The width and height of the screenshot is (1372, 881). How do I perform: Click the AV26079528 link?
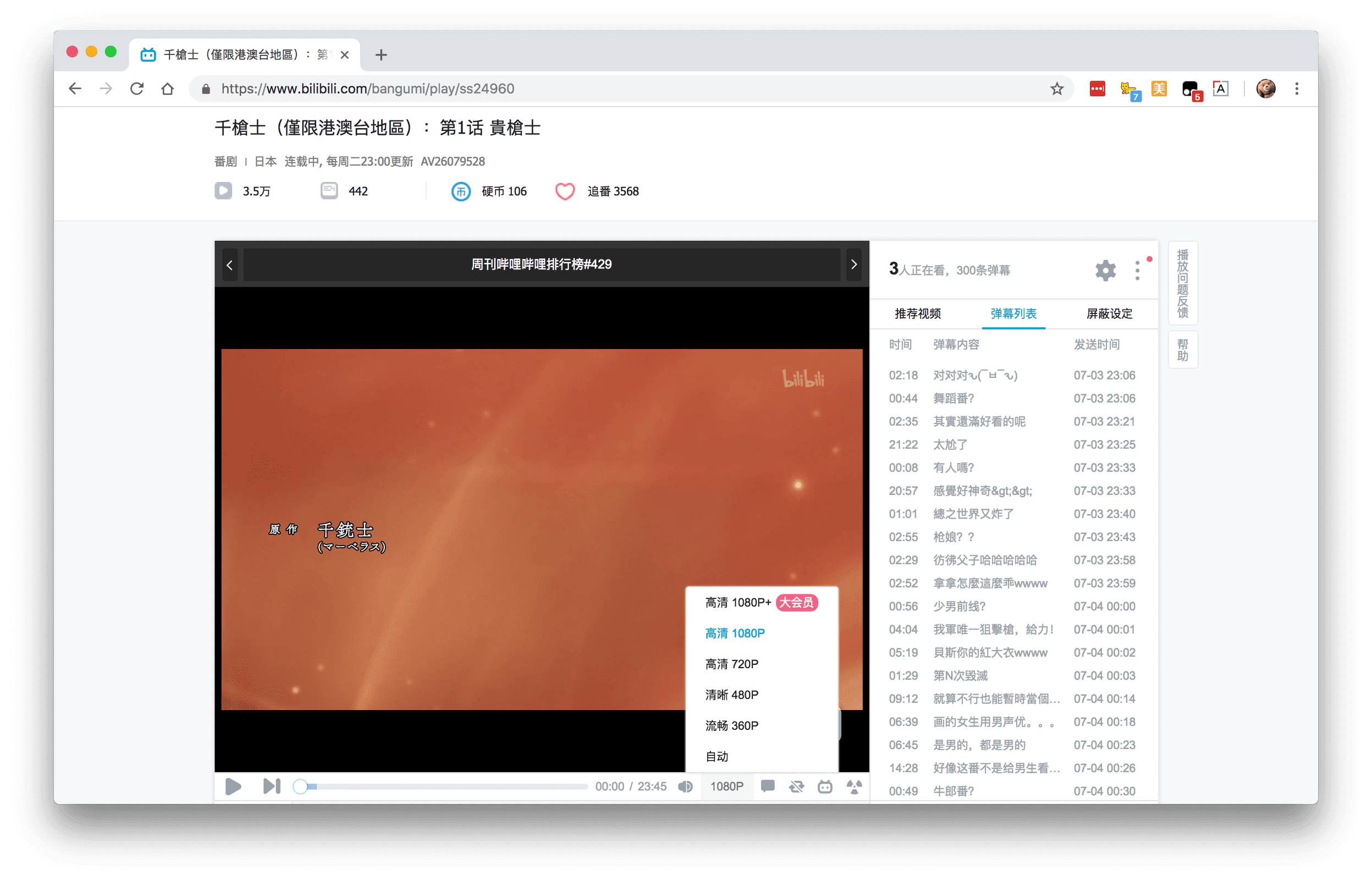point(453,161)
